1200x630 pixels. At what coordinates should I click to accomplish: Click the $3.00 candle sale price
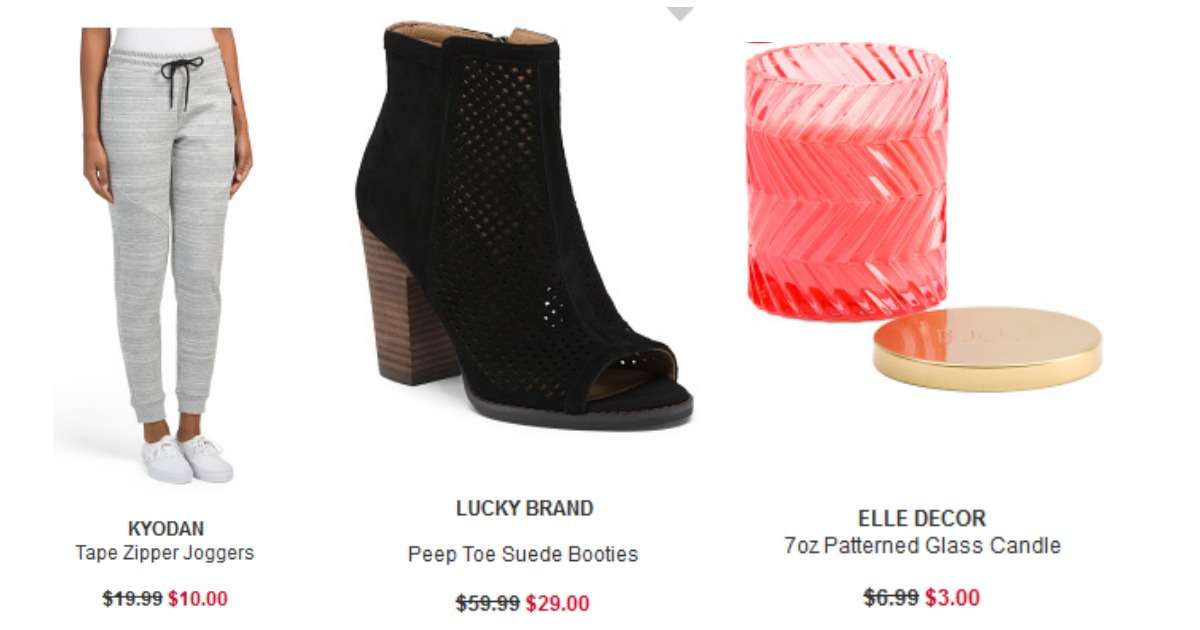pos(952,598)
